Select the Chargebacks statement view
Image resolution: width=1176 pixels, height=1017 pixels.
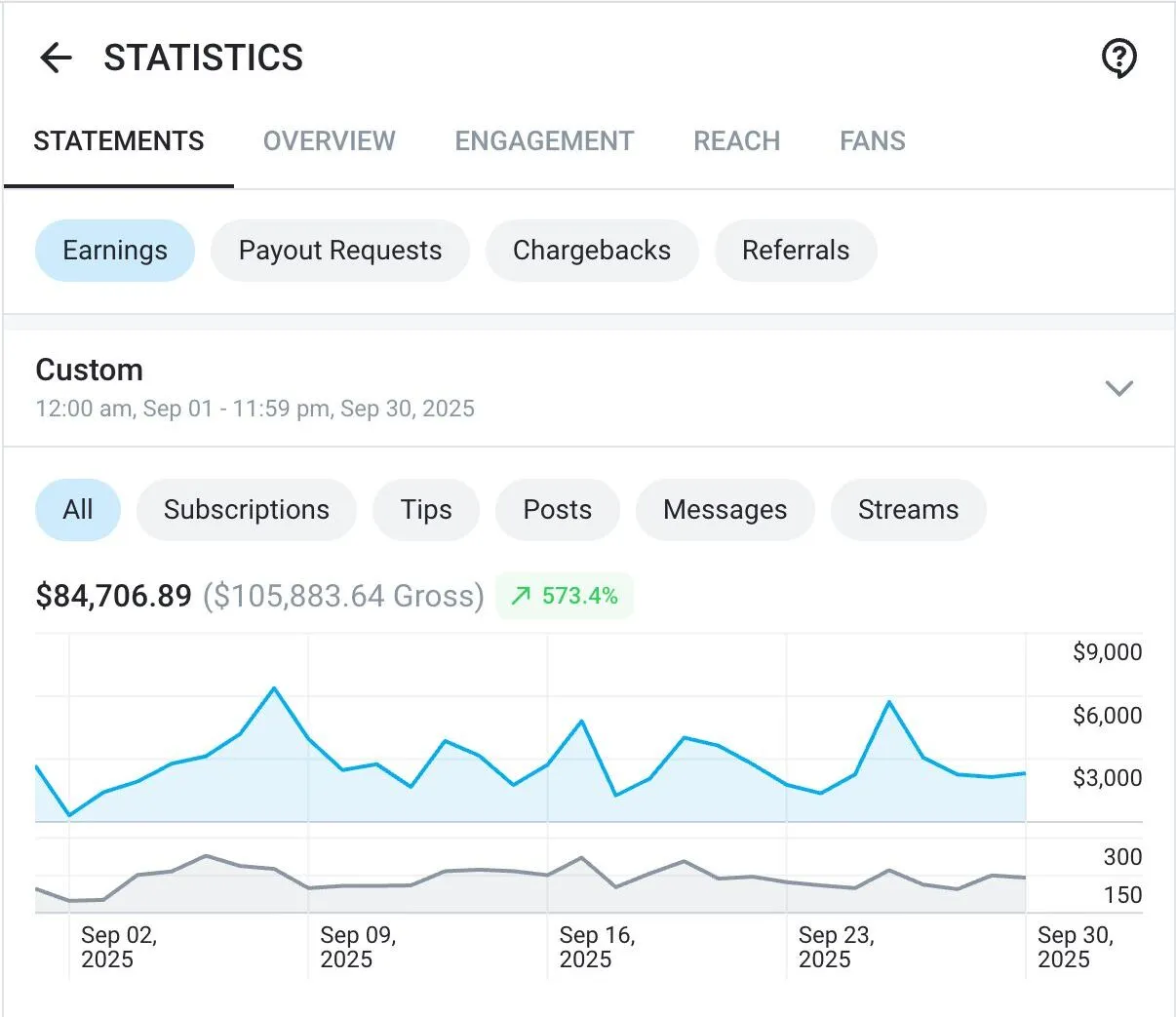[592, 251]
